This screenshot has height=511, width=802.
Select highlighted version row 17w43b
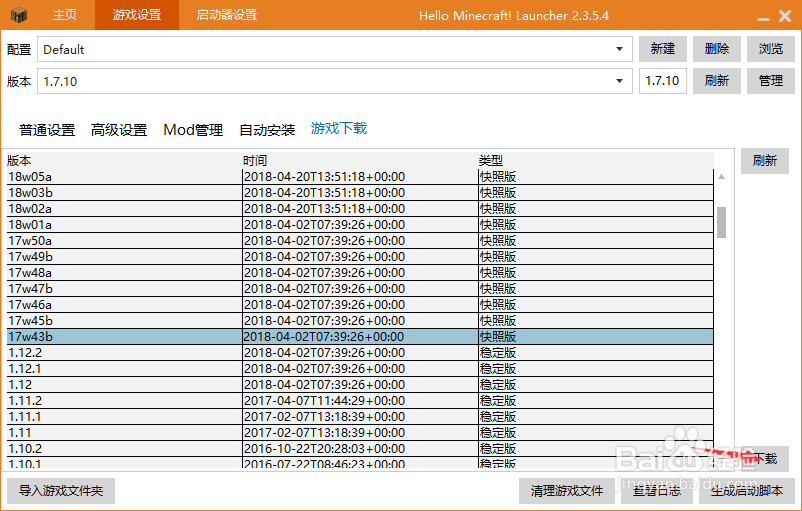click(x=360, y=337)
